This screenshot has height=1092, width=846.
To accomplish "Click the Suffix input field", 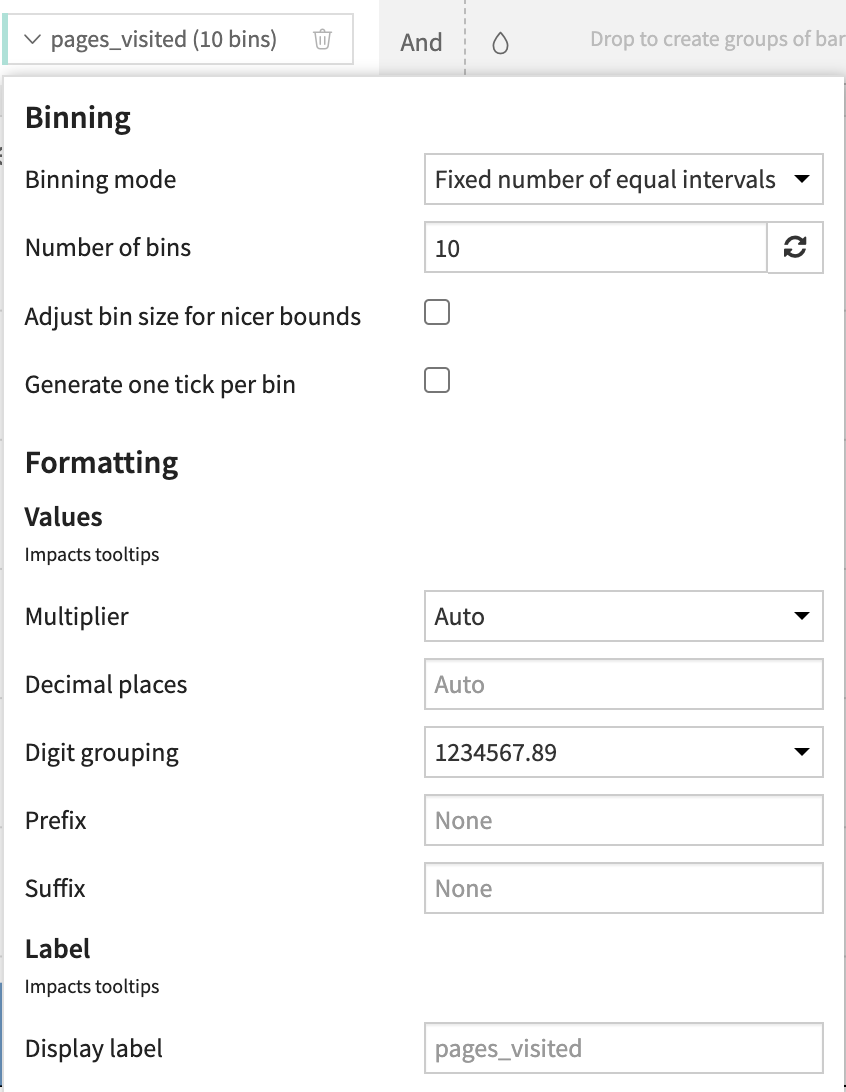I will click(624, 888).
